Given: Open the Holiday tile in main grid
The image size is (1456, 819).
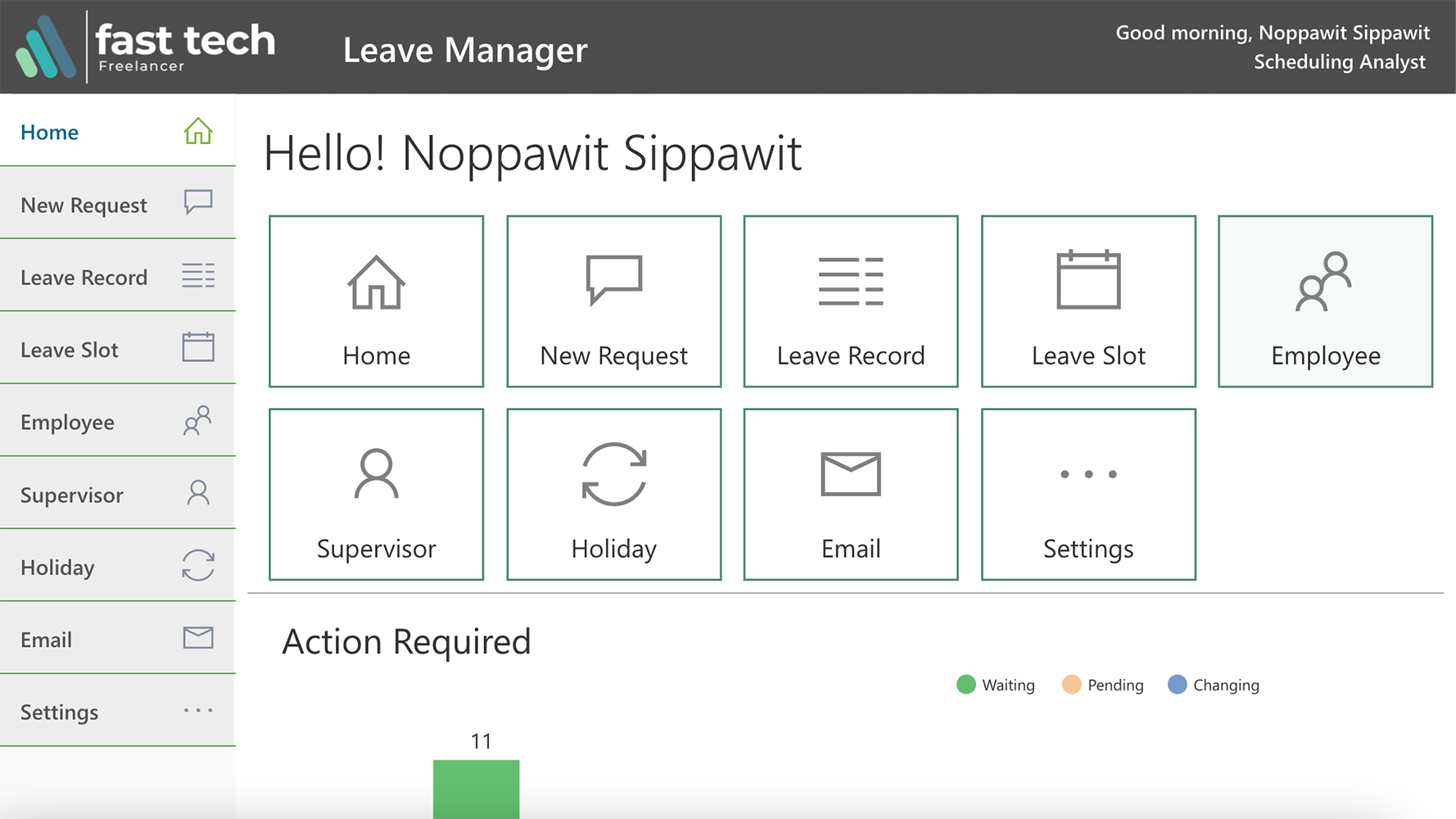Looking at the screenshot, I should coord(613,495).
